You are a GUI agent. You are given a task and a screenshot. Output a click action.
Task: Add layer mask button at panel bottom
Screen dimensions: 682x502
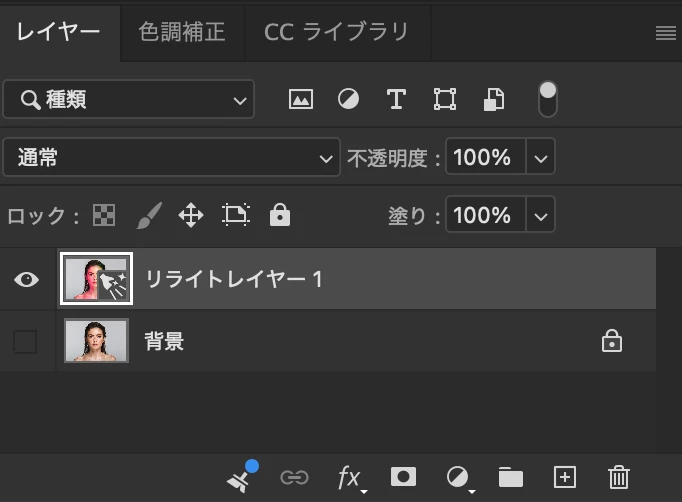pyautogui.click(x=403, y=477)
